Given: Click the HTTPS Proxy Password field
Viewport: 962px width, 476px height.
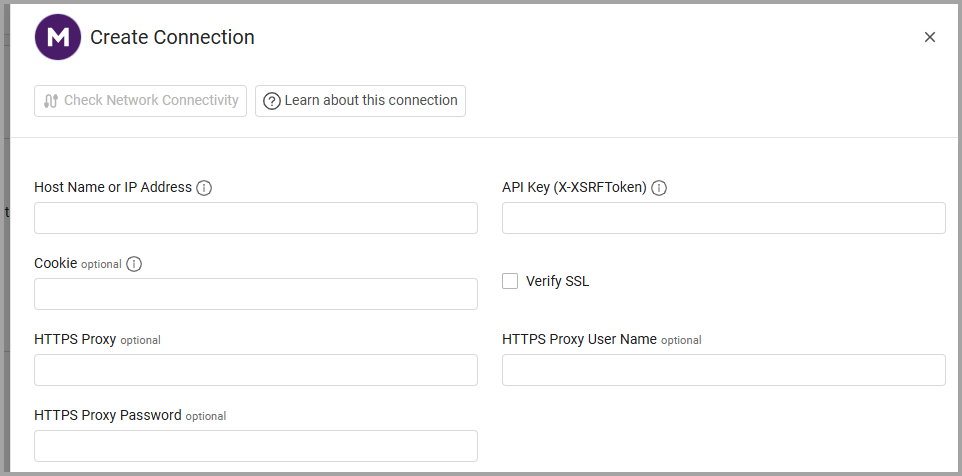Looking at the screenshot, I should (x=256, y=446).
